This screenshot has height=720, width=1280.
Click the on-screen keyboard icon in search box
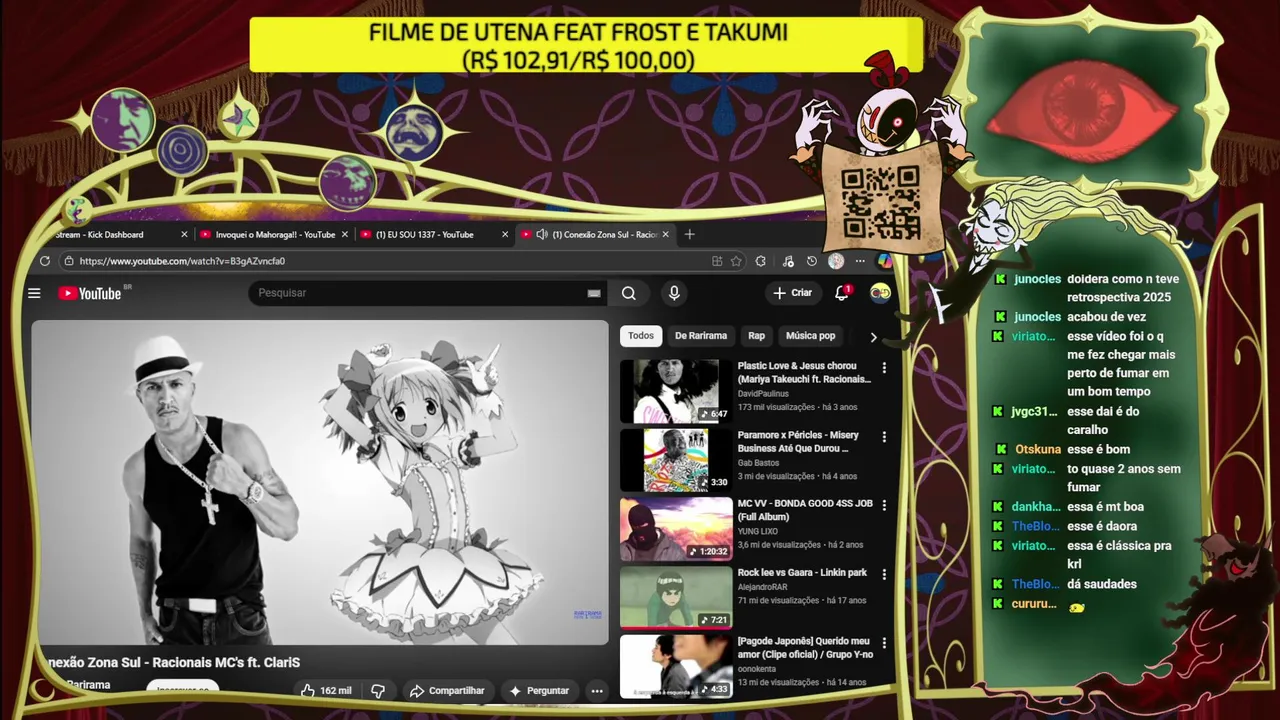point(594,293)
